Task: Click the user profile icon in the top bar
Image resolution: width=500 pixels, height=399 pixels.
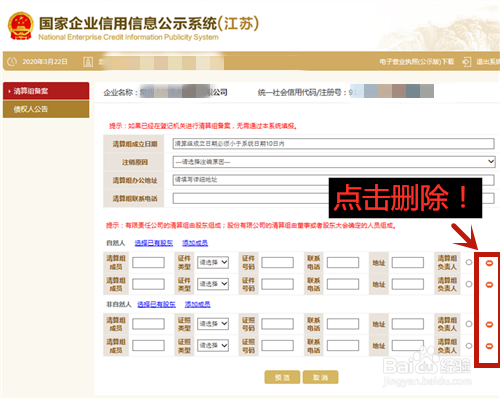Action: tap(88, 62)
